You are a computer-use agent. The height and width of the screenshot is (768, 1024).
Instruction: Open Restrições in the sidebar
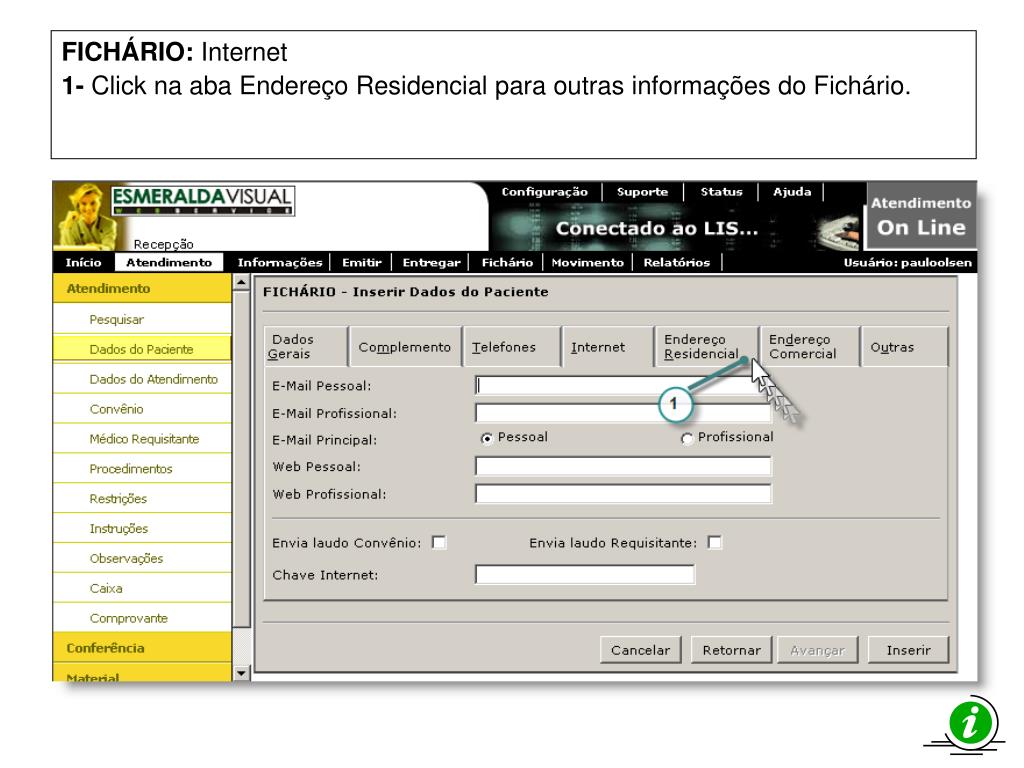pyautogui.click(x=142, y=499)
